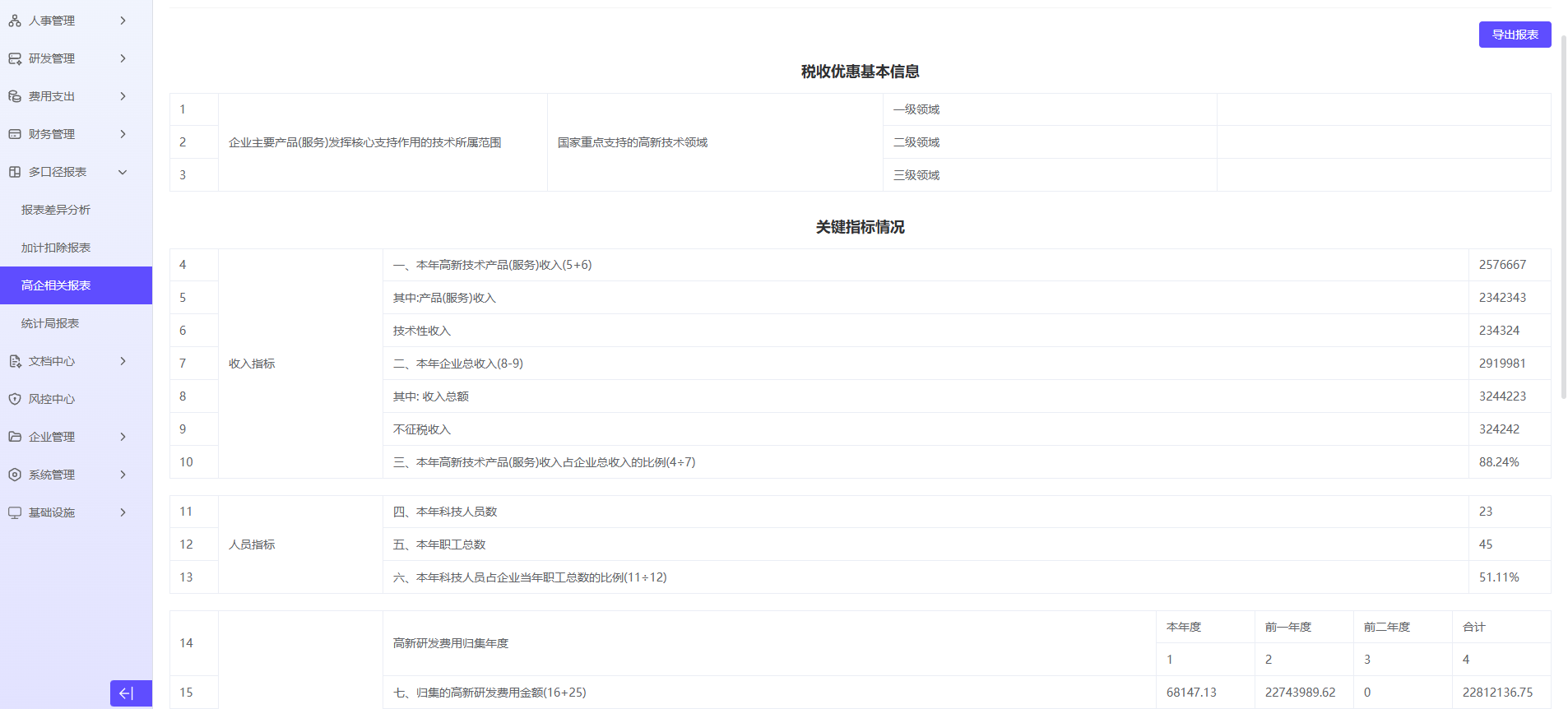Click the 88.24% ratio value
This screenshot has height=709, width=1568.
pyautogui.click(x=1499, y=462)
